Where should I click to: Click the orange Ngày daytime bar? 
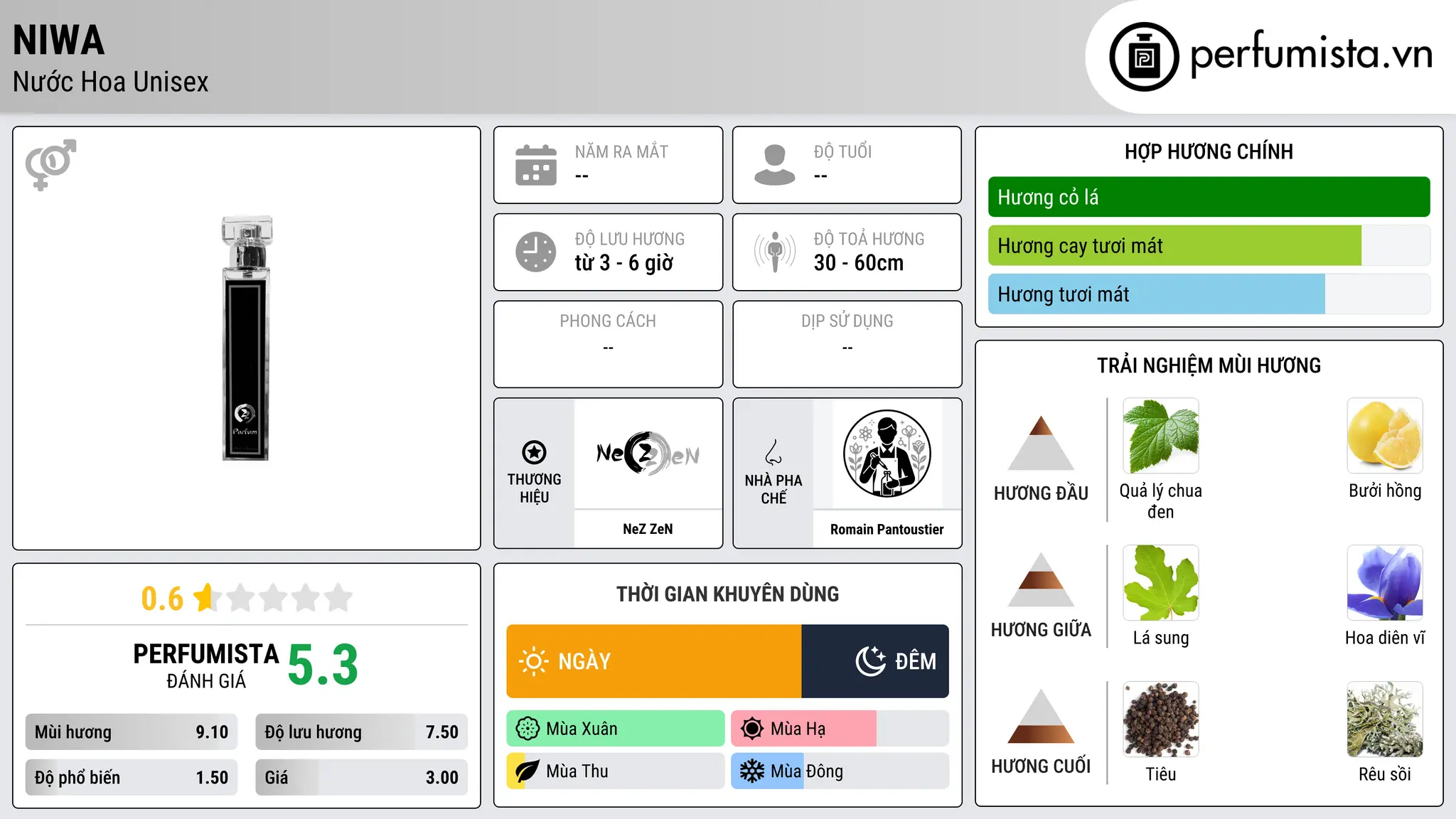654,661
